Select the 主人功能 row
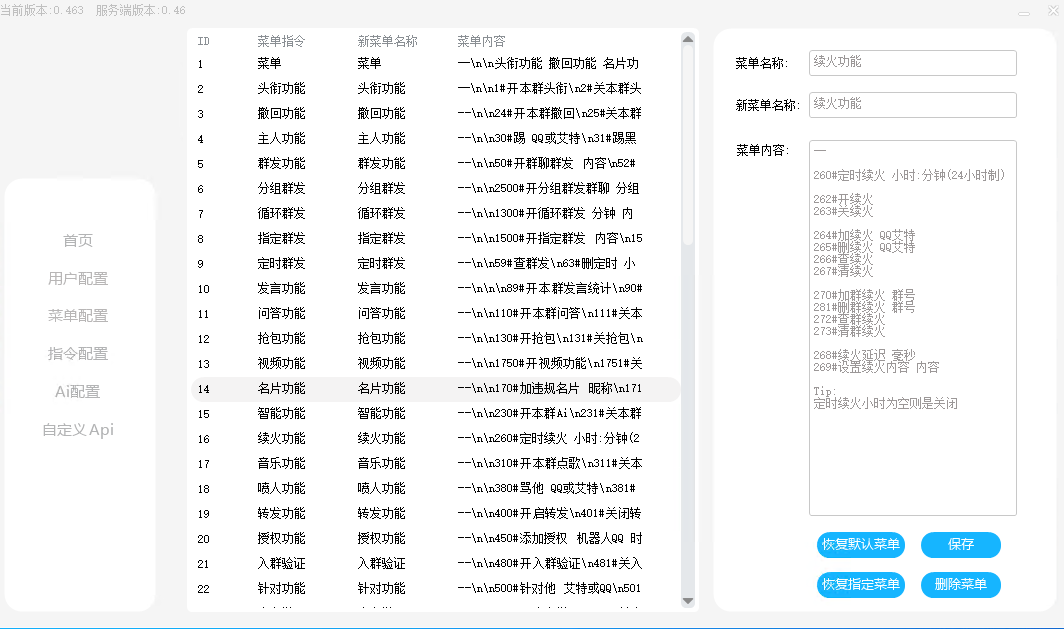 (436, 139)
